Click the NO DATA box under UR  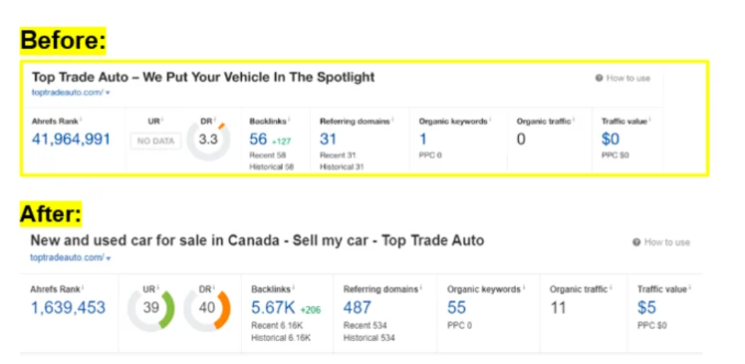(156, 141)
